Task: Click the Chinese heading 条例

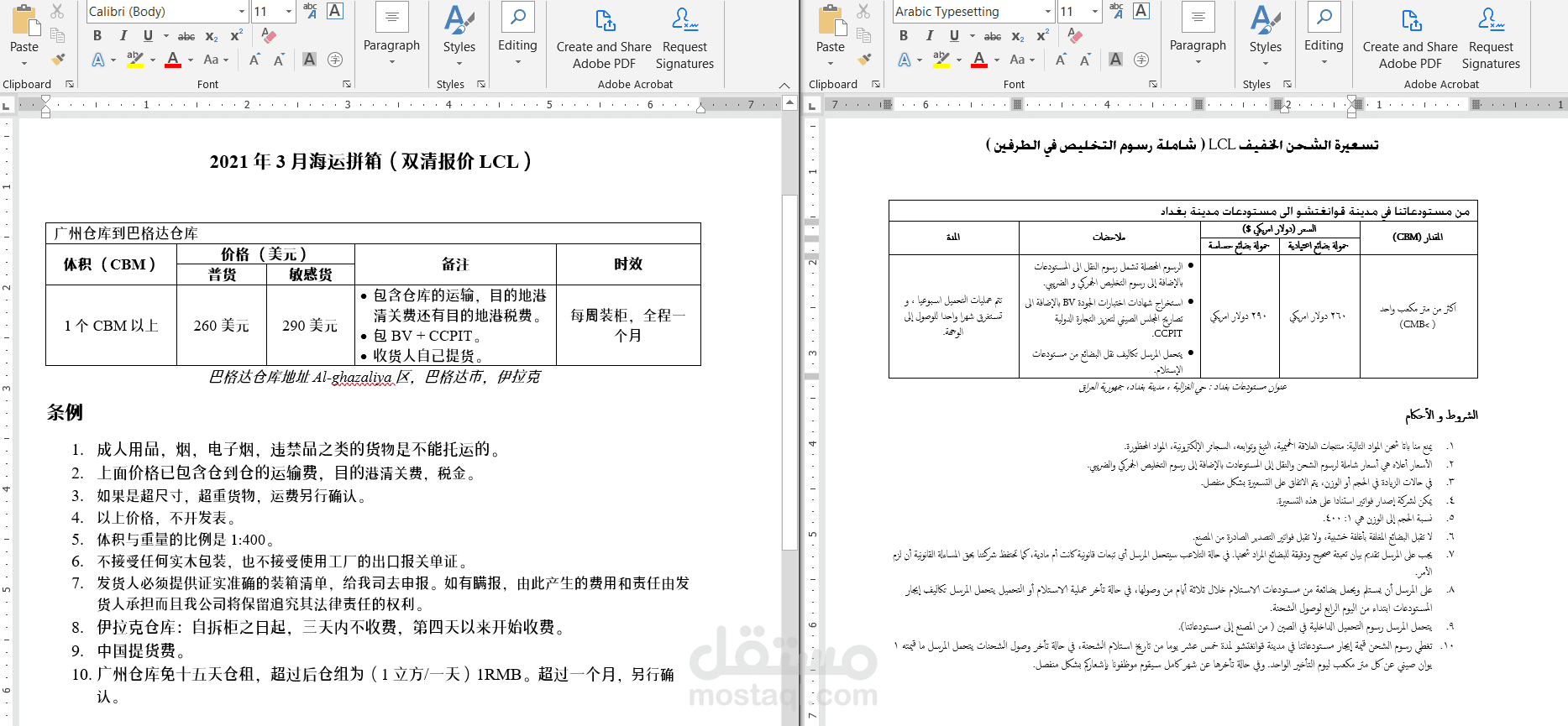Action: pyautogui.click(x=65, y=413)
